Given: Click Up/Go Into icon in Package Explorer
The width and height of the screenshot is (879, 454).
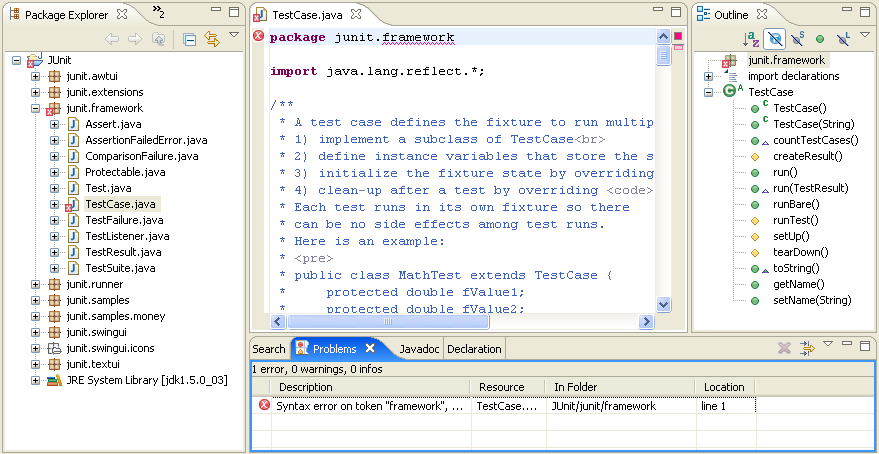Looking at the screenshot, I should click(x=159, y=39).
